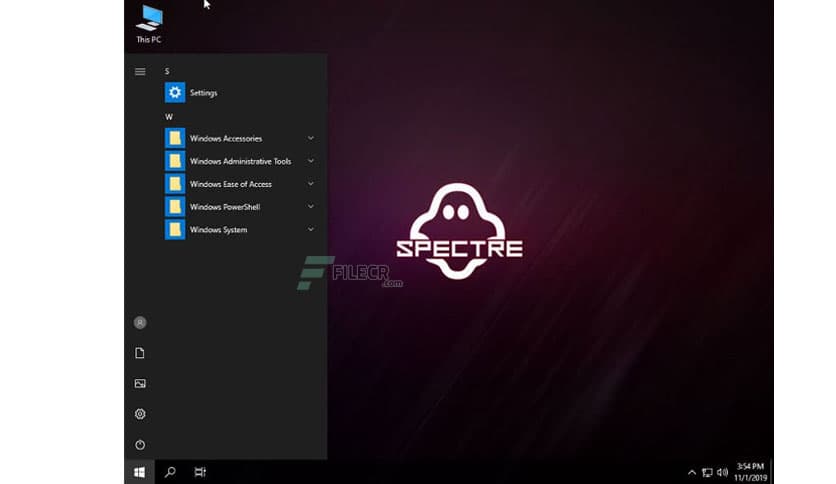
Task: Click the 'Settings' text label
Action: click(204, 93)
